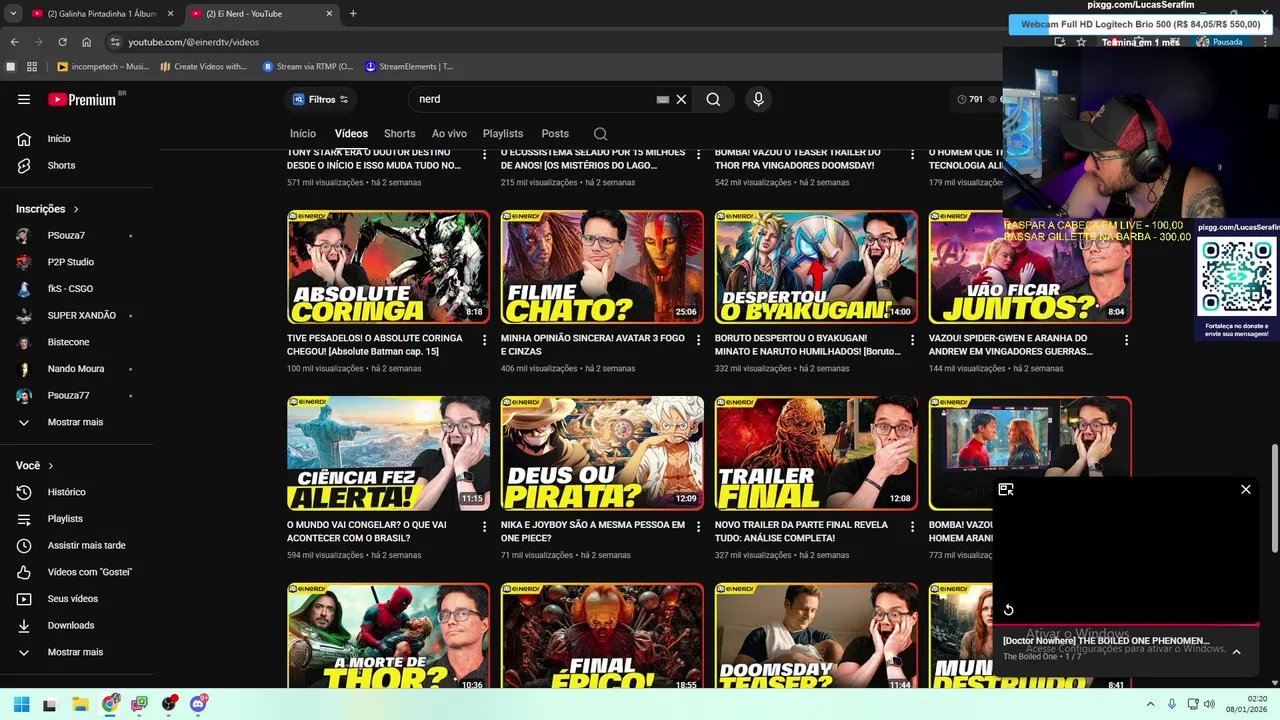View site information icon in the address bar
The height and width of the screenshot is (720, 1280).
(x=115, y=42)
